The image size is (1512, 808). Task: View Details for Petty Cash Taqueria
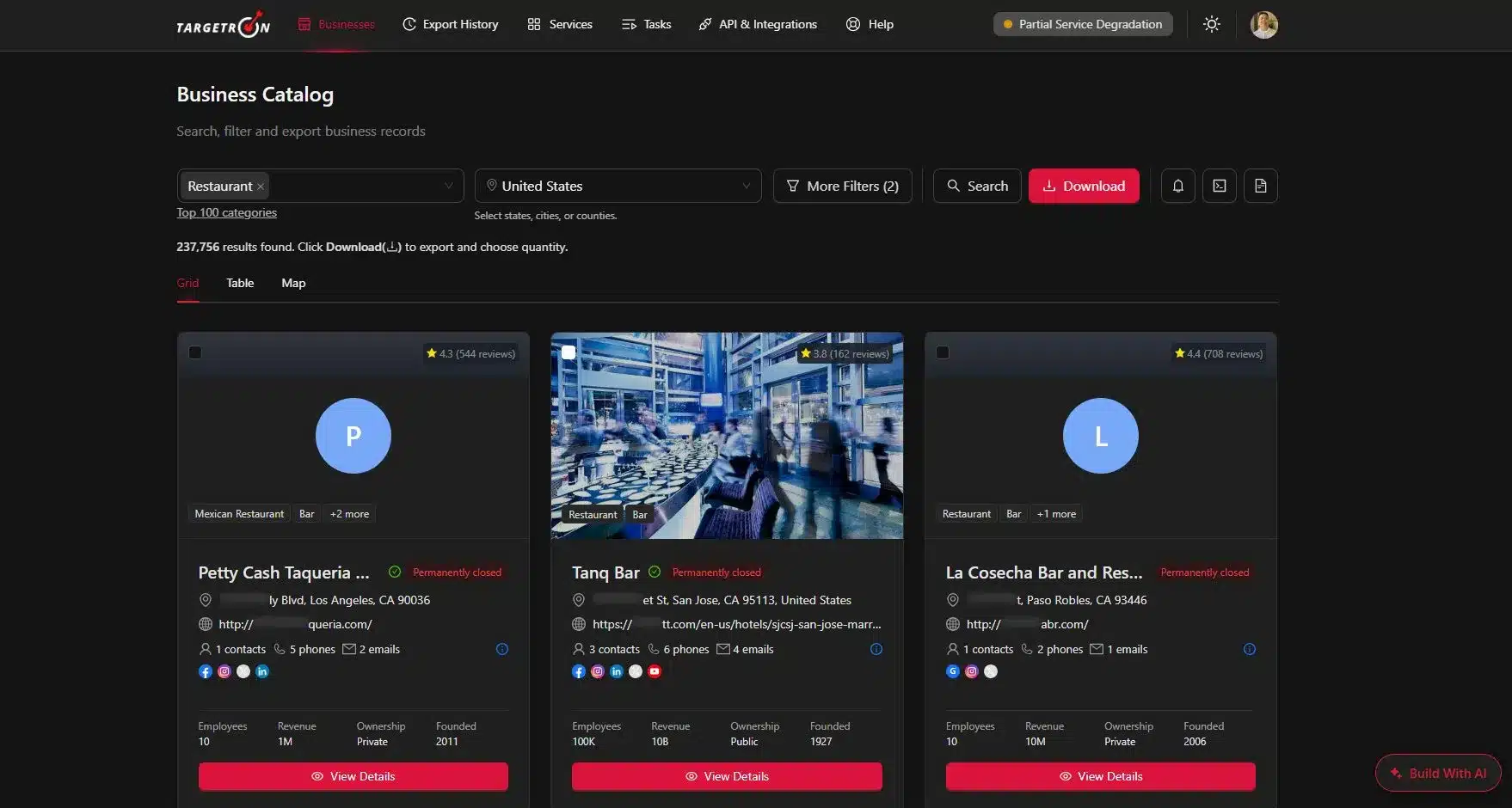[353, 776]
